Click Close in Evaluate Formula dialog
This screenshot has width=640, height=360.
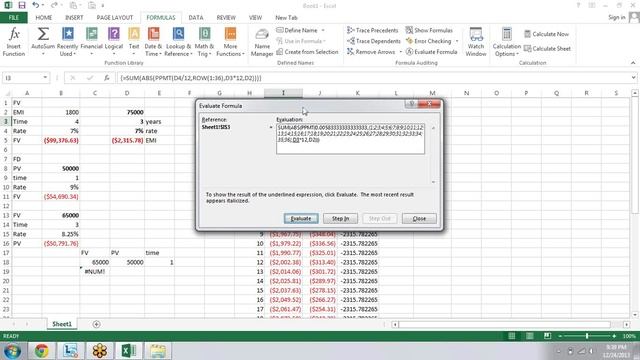[x=419, y=218]
